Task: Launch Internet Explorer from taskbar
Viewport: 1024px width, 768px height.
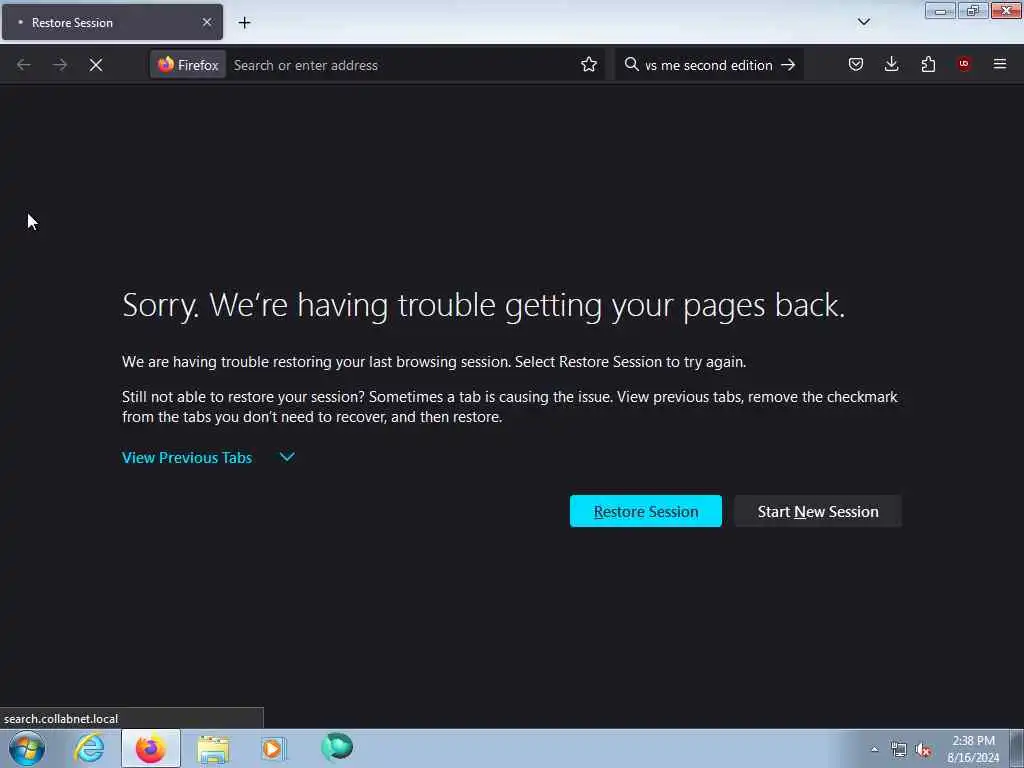Action: [89, 748]
